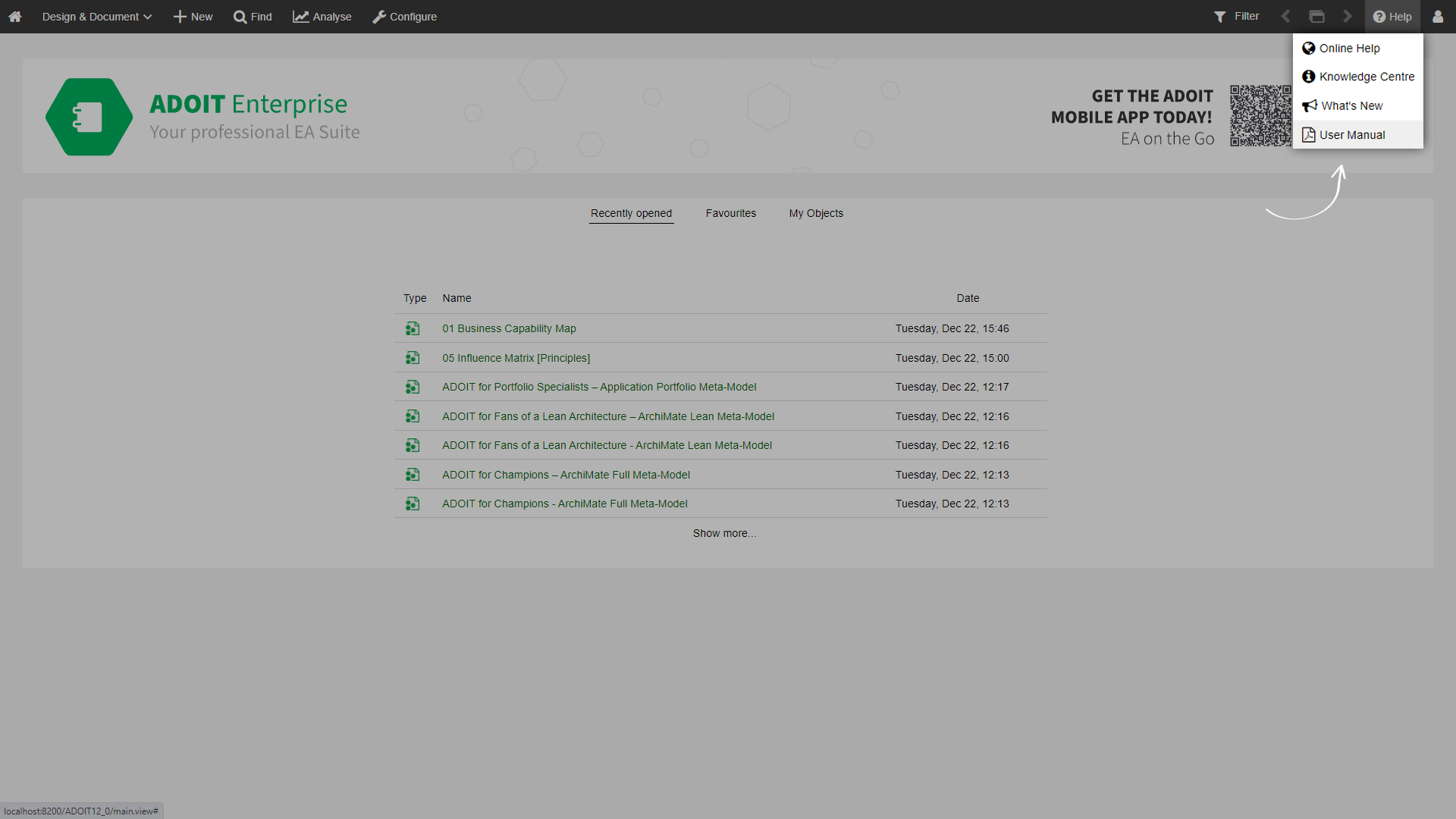
Task: Click date Tuesday, Dec 22, 15:46
Action: [x=952, y=329]
